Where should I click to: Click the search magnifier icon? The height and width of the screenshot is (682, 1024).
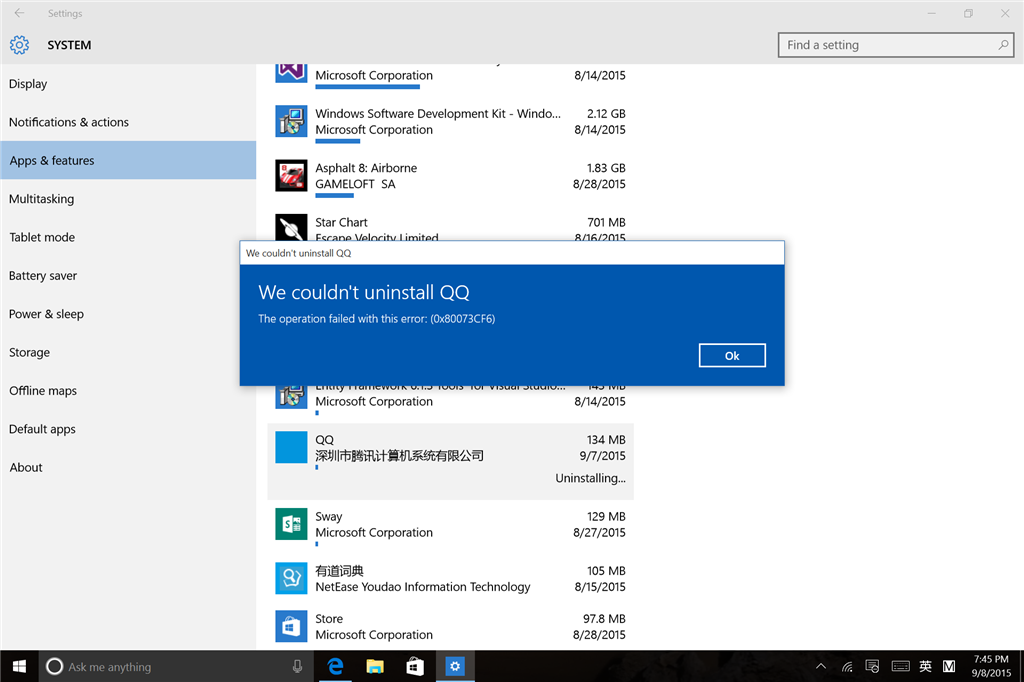click(1003, 45)
